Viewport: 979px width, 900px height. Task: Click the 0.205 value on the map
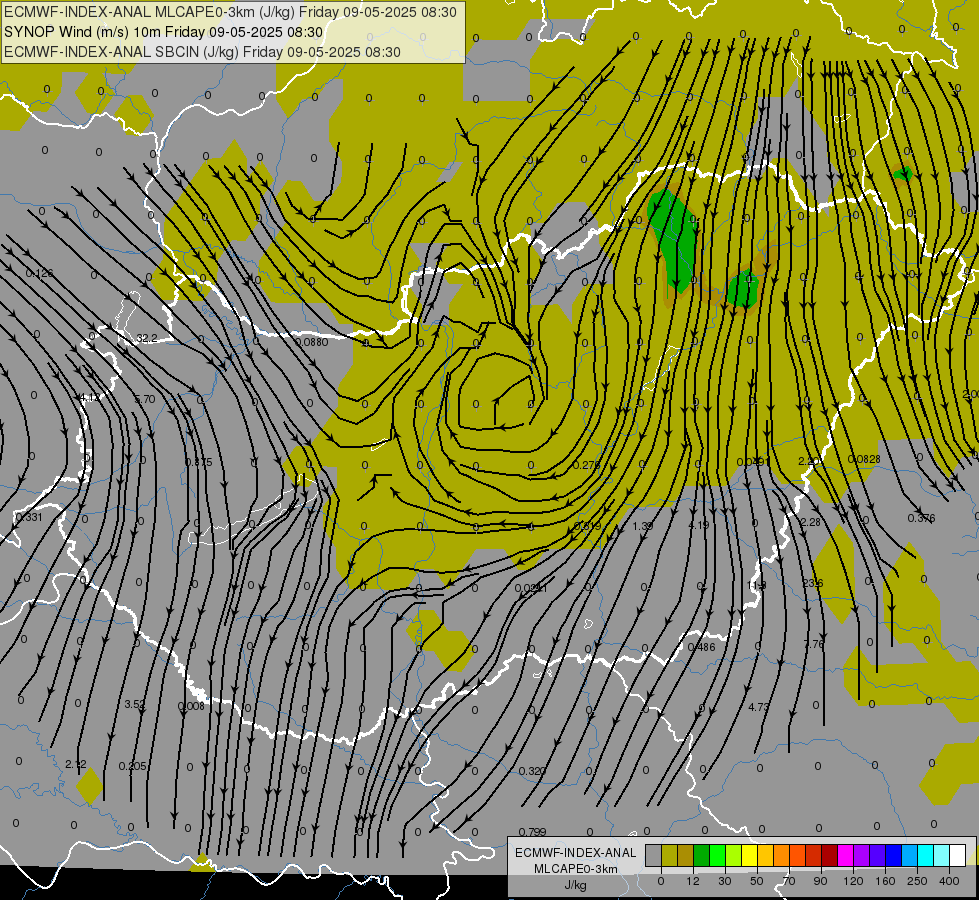(132, 766)
